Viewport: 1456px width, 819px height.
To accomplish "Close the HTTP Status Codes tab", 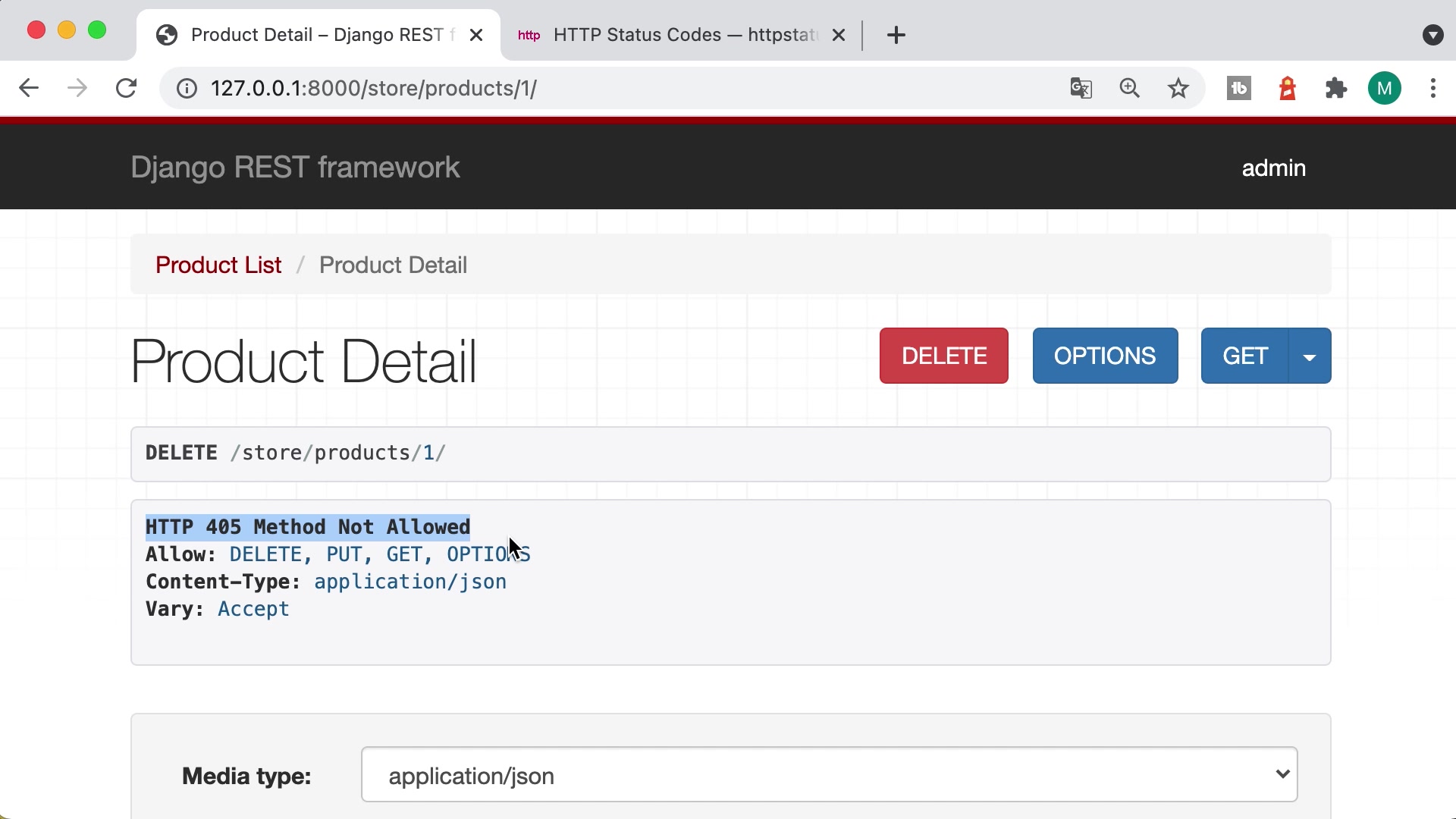I will click(x=839, y=35).
